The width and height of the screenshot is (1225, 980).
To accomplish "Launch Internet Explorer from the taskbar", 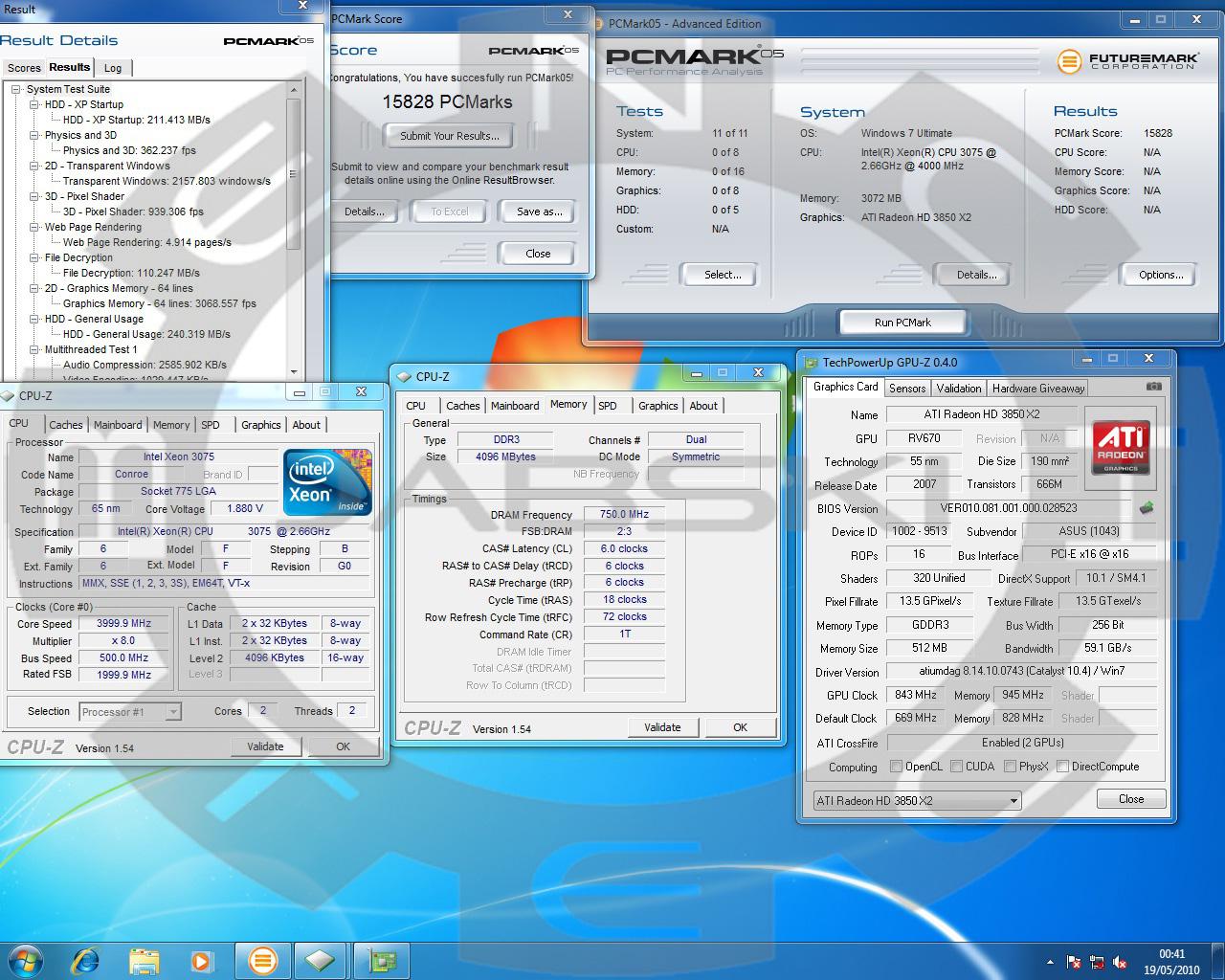I will pyautogui.click(x=85, y=960).
